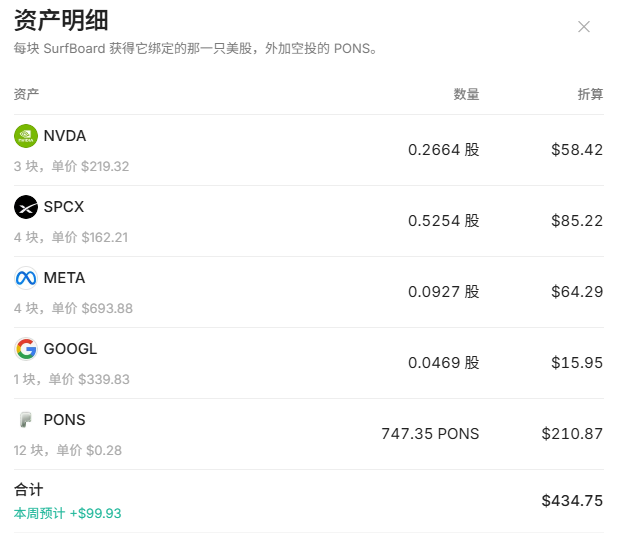Click SPCX detail 4 块,单价 $162.21
The height and width of the screenshot is (545, 620).
[x=71, y=237]
